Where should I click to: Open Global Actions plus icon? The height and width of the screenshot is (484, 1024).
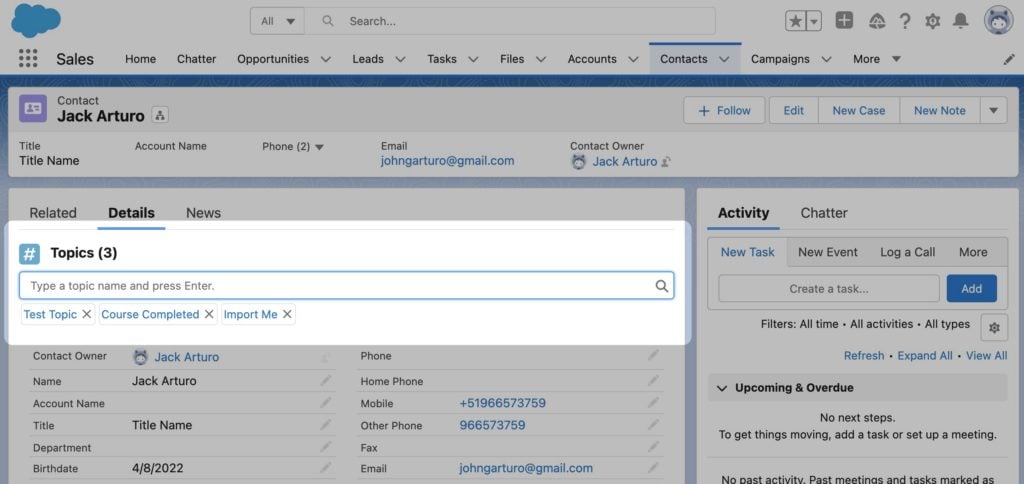(844, 21)
